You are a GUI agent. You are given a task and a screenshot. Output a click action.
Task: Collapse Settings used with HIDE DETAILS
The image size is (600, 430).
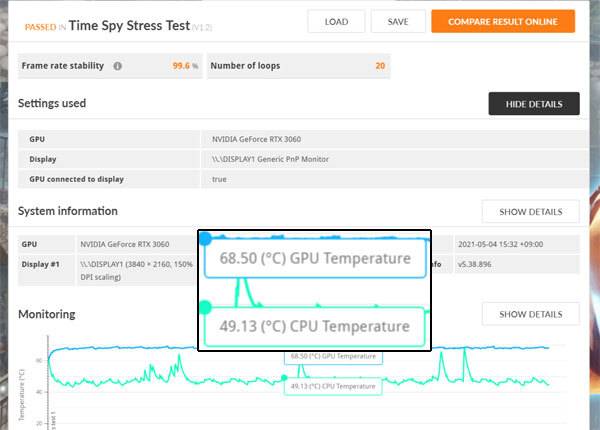pyautogui.click(x=533, y=104)
